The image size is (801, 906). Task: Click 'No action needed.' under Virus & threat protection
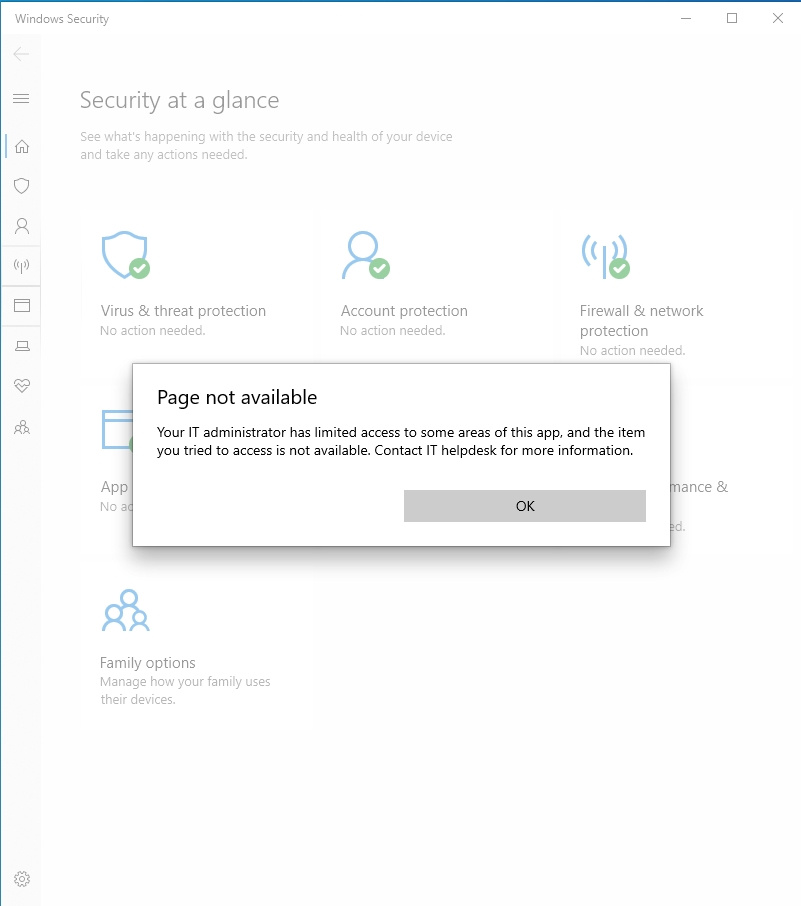[x=153, y=331]
